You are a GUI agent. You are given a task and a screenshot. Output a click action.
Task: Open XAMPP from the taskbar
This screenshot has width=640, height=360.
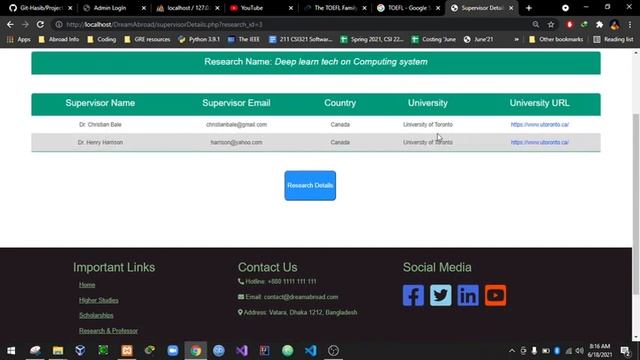pos(127,351)
